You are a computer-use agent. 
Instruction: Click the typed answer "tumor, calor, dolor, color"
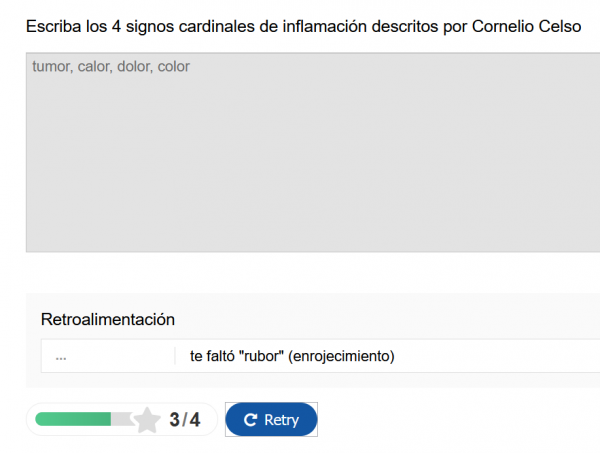(110, 67)
